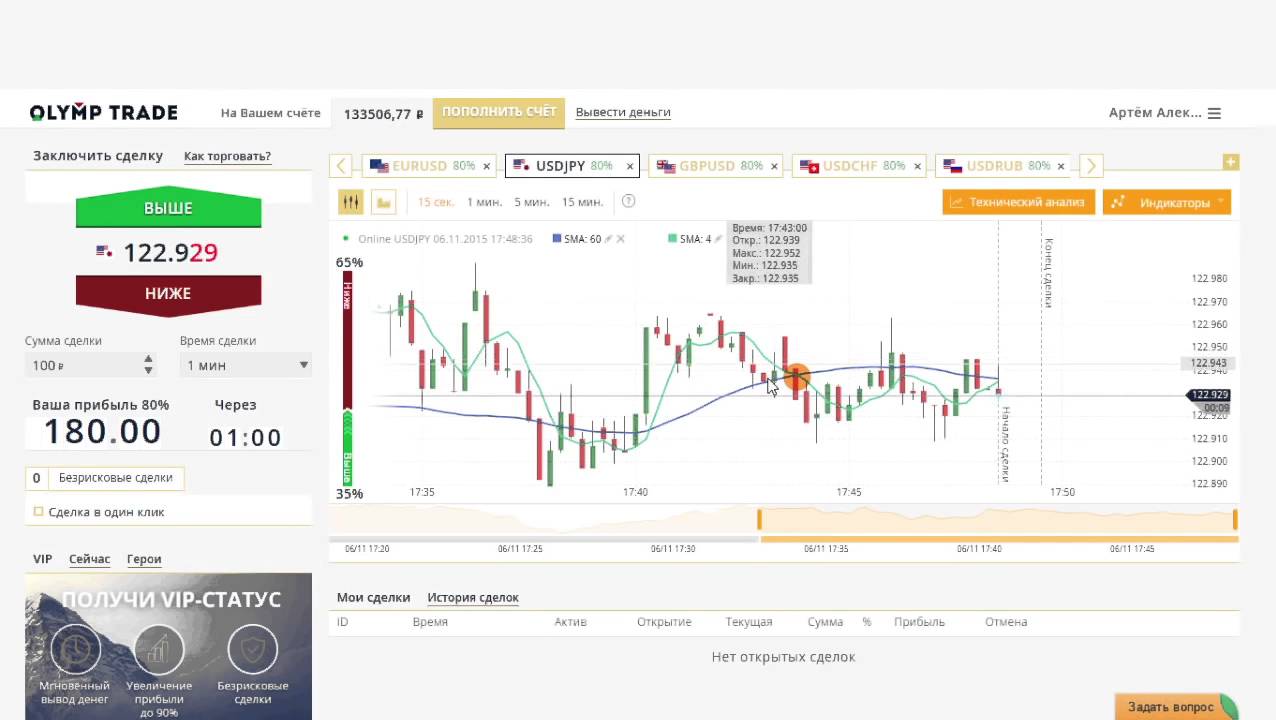Click the Instant withdrawal VIP icon
The height and width of the screenshot is (720, 1276).
75,650
